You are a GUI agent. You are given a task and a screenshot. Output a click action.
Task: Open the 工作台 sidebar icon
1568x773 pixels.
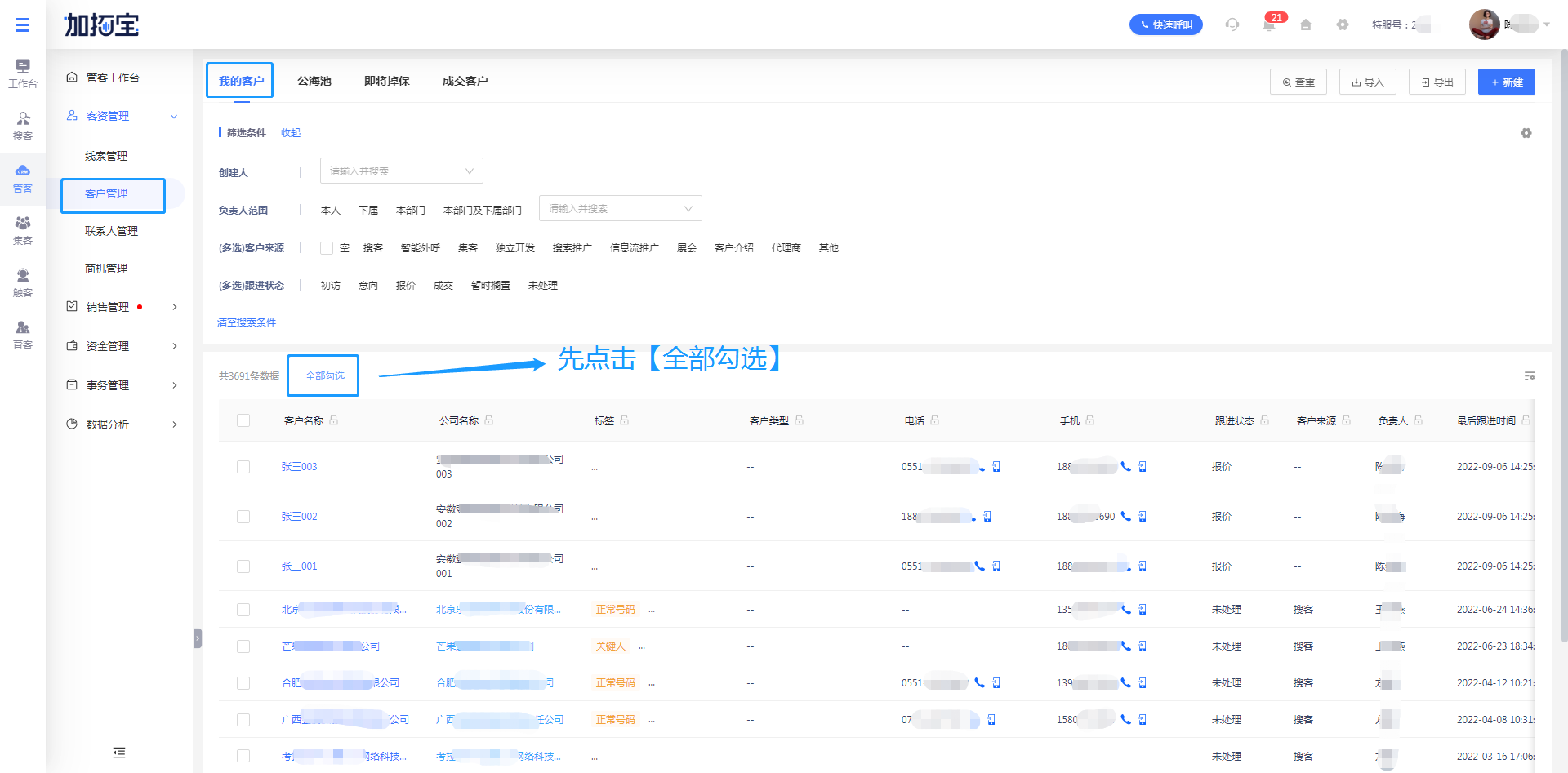click(23, 73)
